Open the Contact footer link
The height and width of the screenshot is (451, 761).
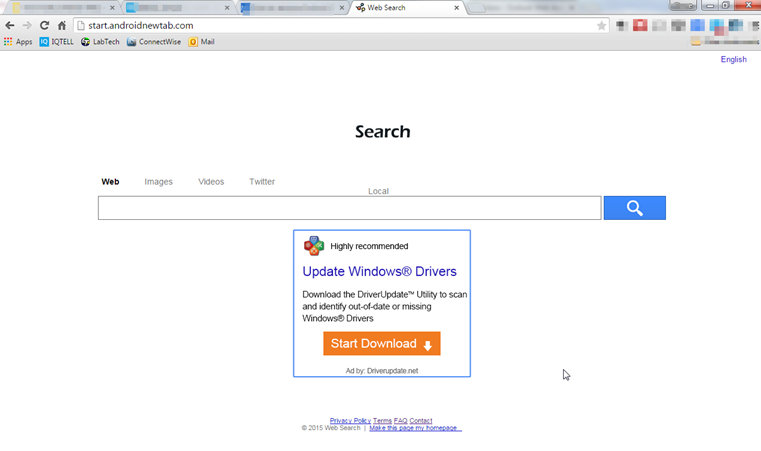pyautogui.click(x=421, y=420)
